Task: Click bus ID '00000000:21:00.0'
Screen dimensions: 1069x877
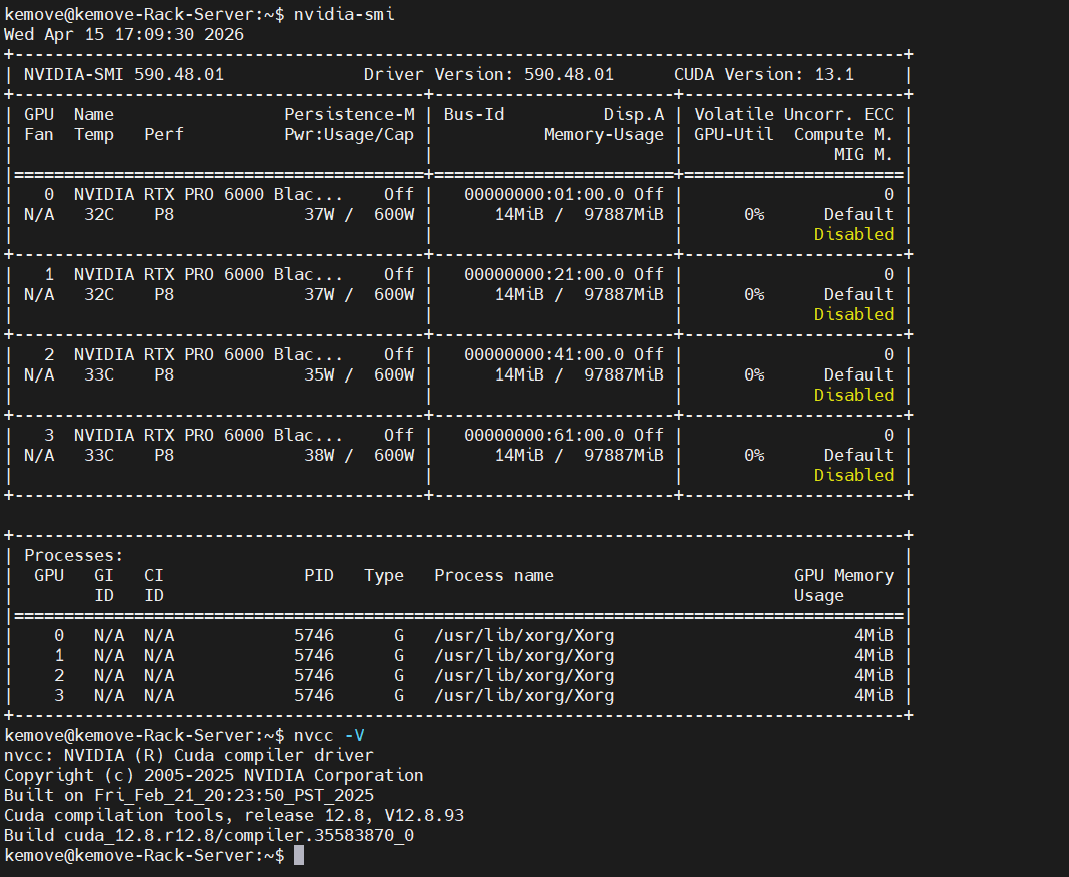Action: pos(544,274)
